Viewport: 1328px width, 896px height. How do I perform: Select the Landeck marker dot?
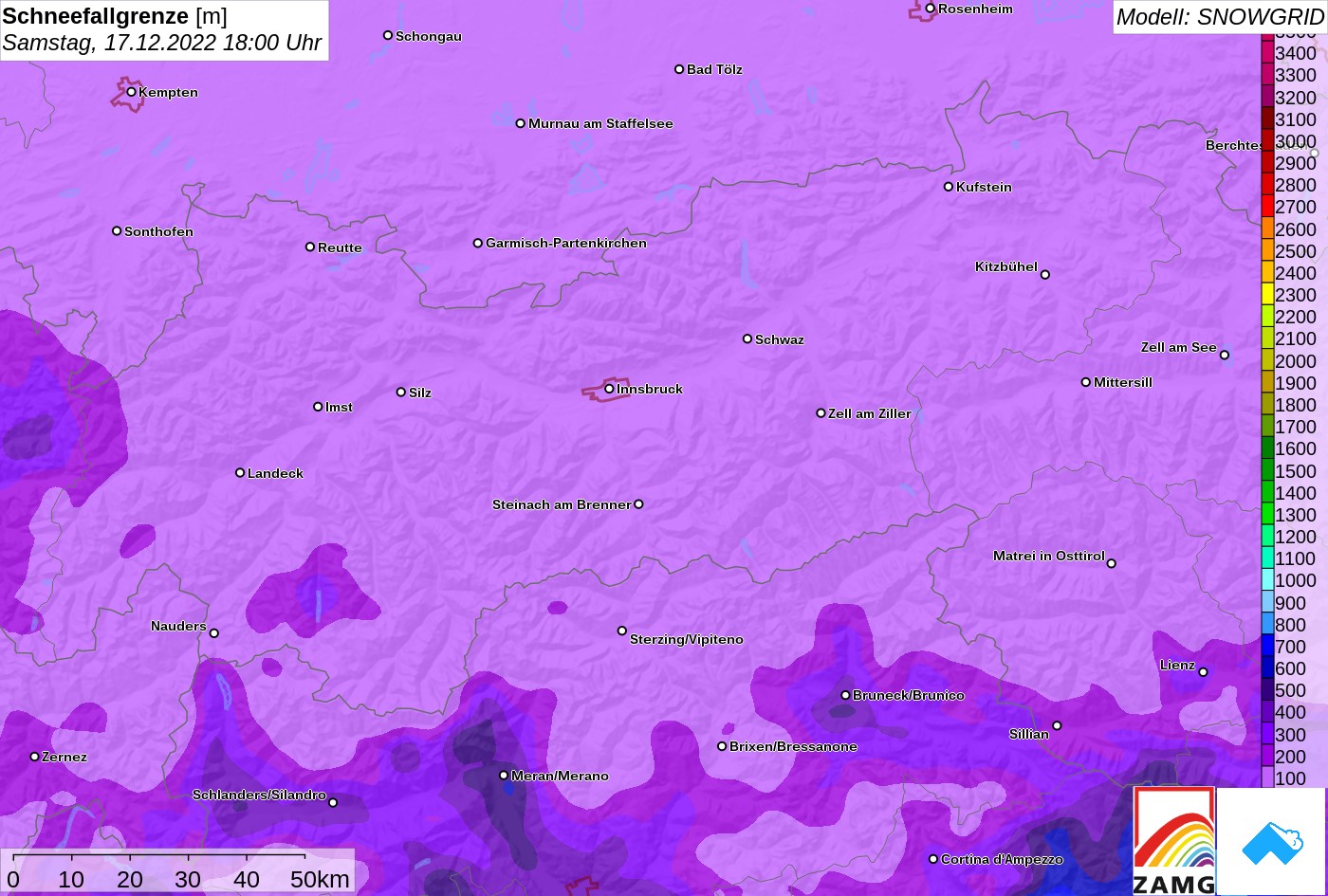tap(240, 473)
